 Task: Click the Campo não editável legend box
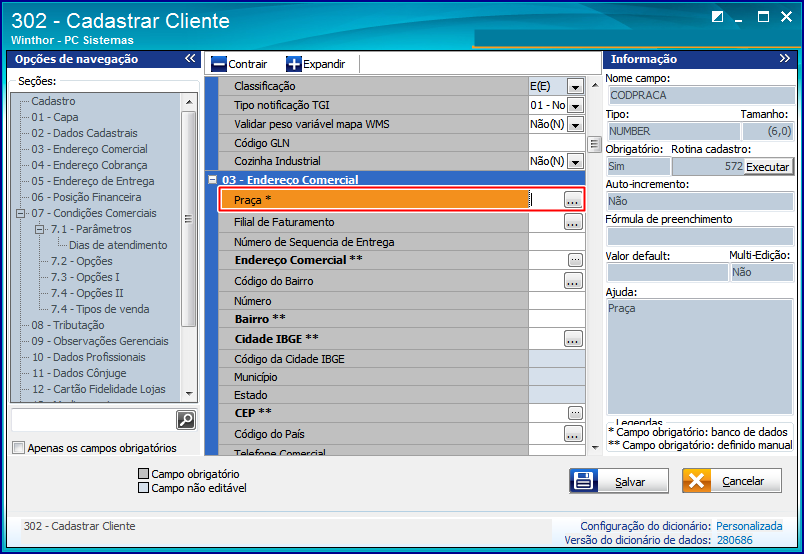coord(144,487)
